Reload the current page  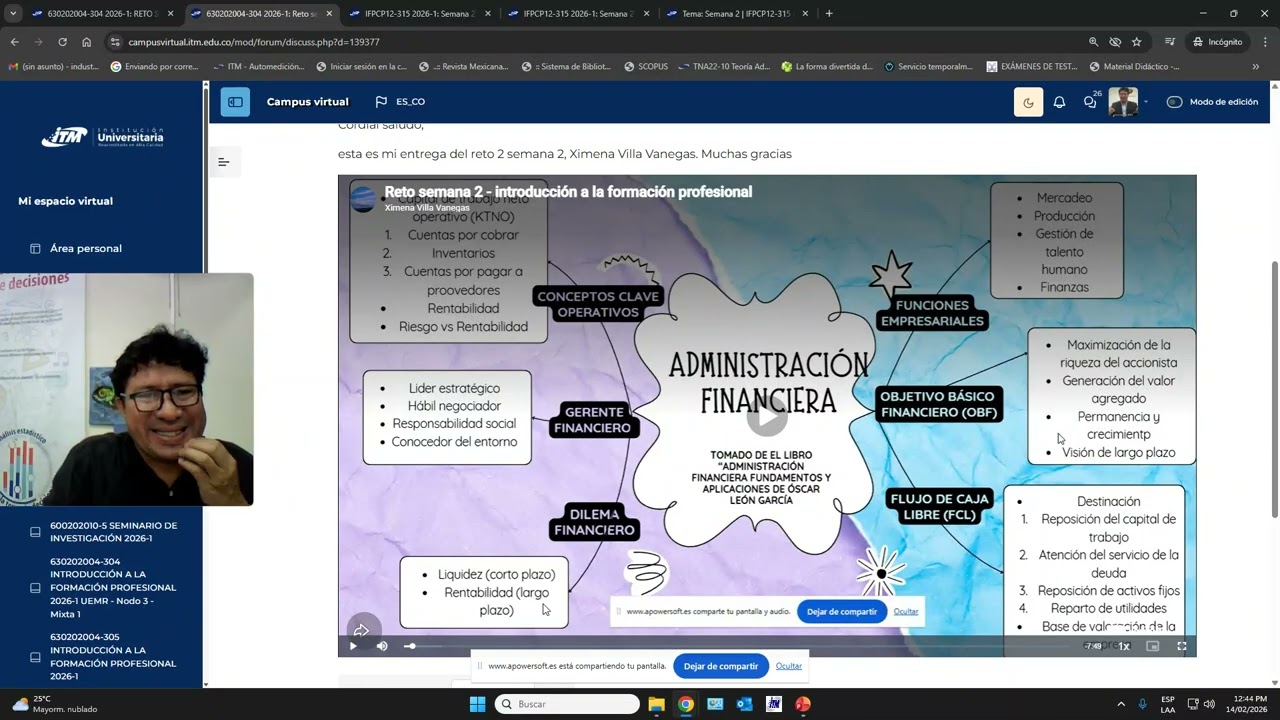coord(62,42)
